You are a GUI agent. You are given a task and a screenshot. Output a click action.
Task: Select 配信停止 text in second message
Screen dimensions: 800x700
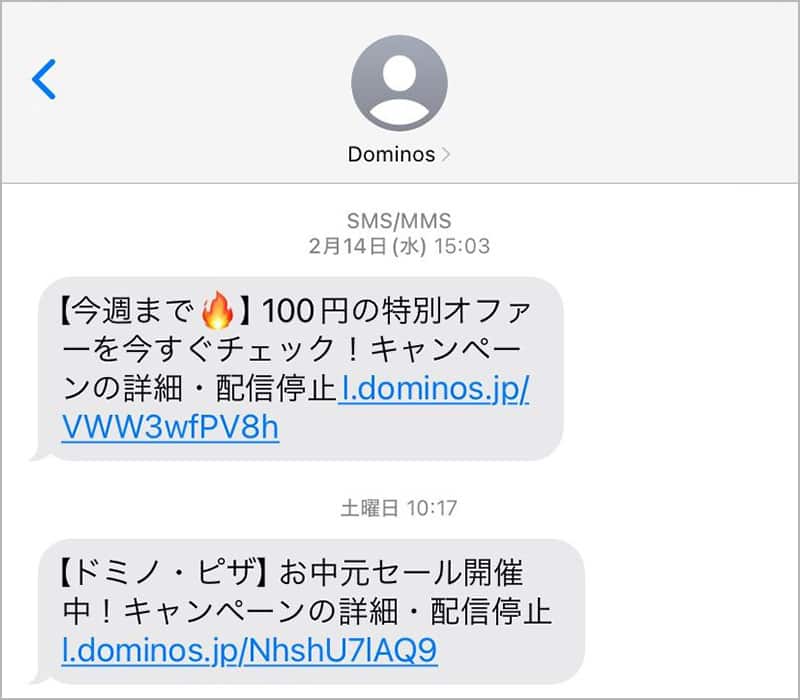tap(491, 611)
